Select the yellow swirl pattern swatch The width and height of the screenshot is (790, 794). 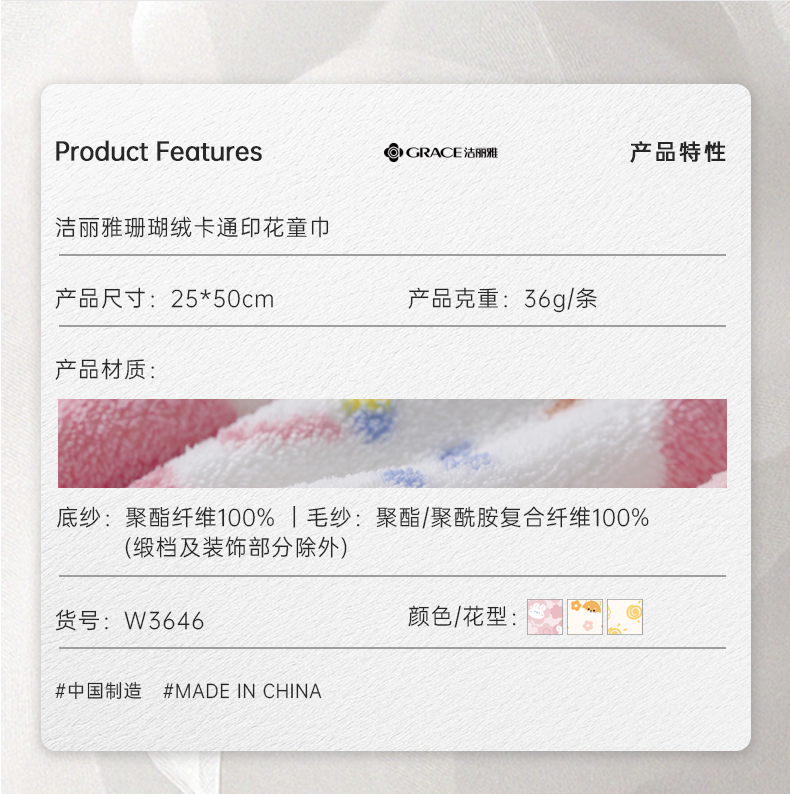625,617
